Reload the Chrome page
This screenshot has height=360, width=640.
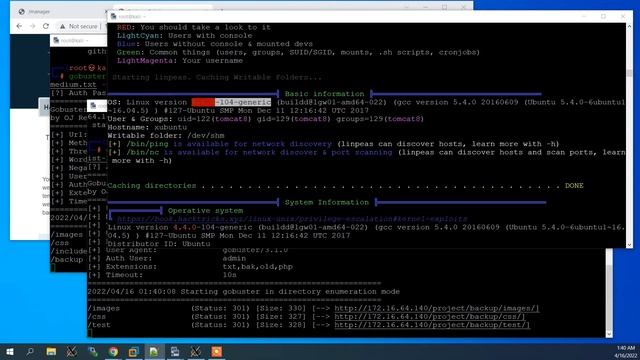(x=46, y=26)
